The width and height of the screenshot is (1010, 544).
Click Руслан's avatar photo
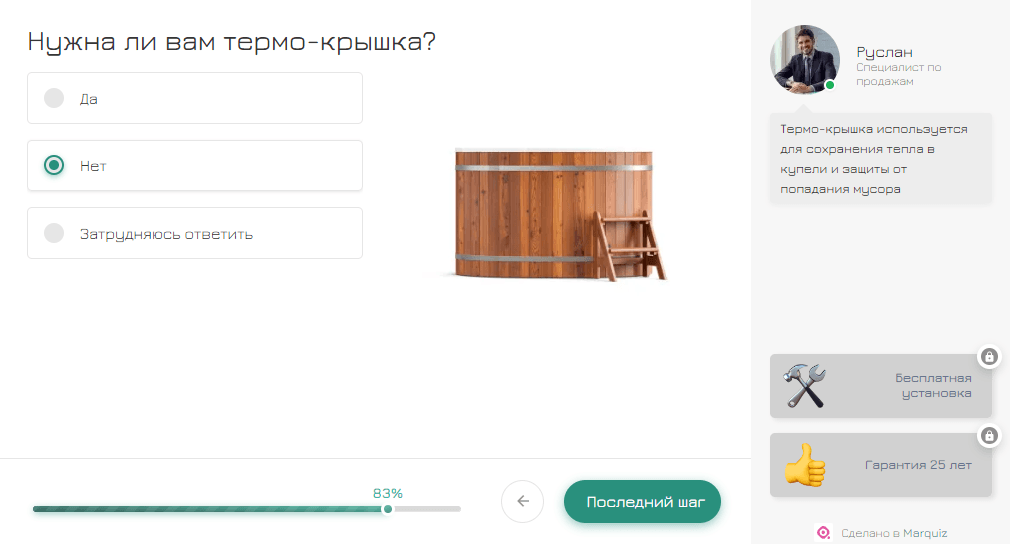pos(804,59)
